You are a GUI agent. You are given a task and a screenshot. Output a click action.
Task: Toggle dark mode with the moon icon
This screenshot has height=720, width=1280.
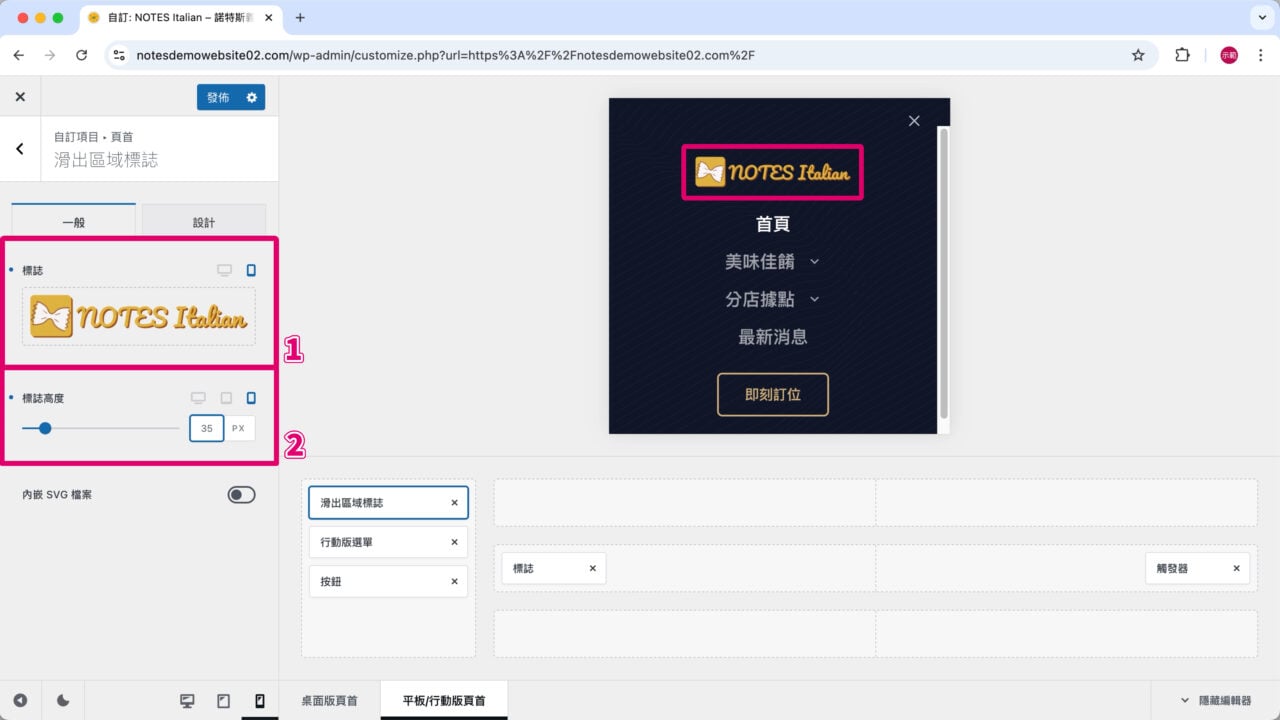pyautogui.click(x=62, y=700)
